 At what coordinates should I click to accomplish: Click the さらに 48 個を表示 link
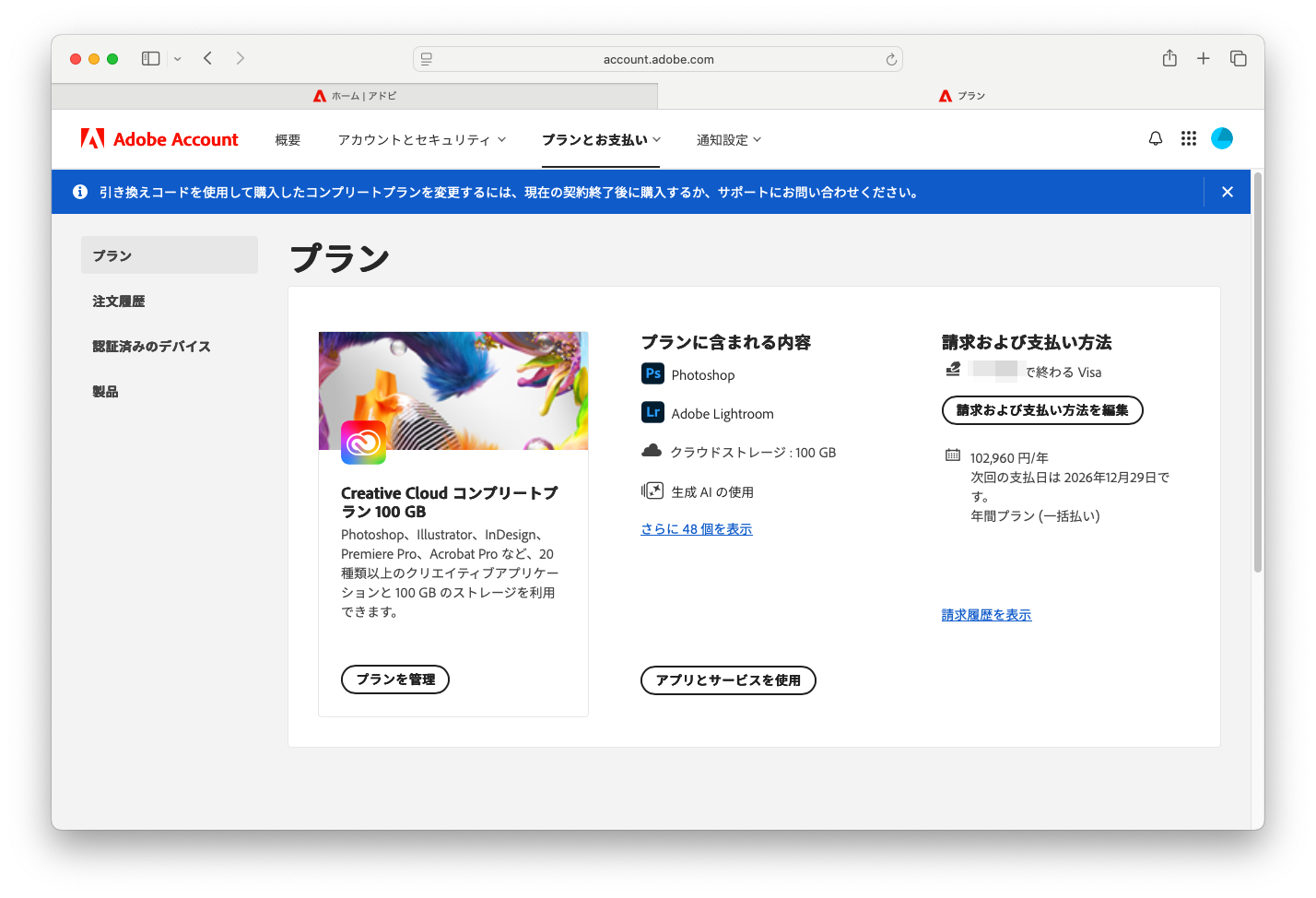pos(697,529)
